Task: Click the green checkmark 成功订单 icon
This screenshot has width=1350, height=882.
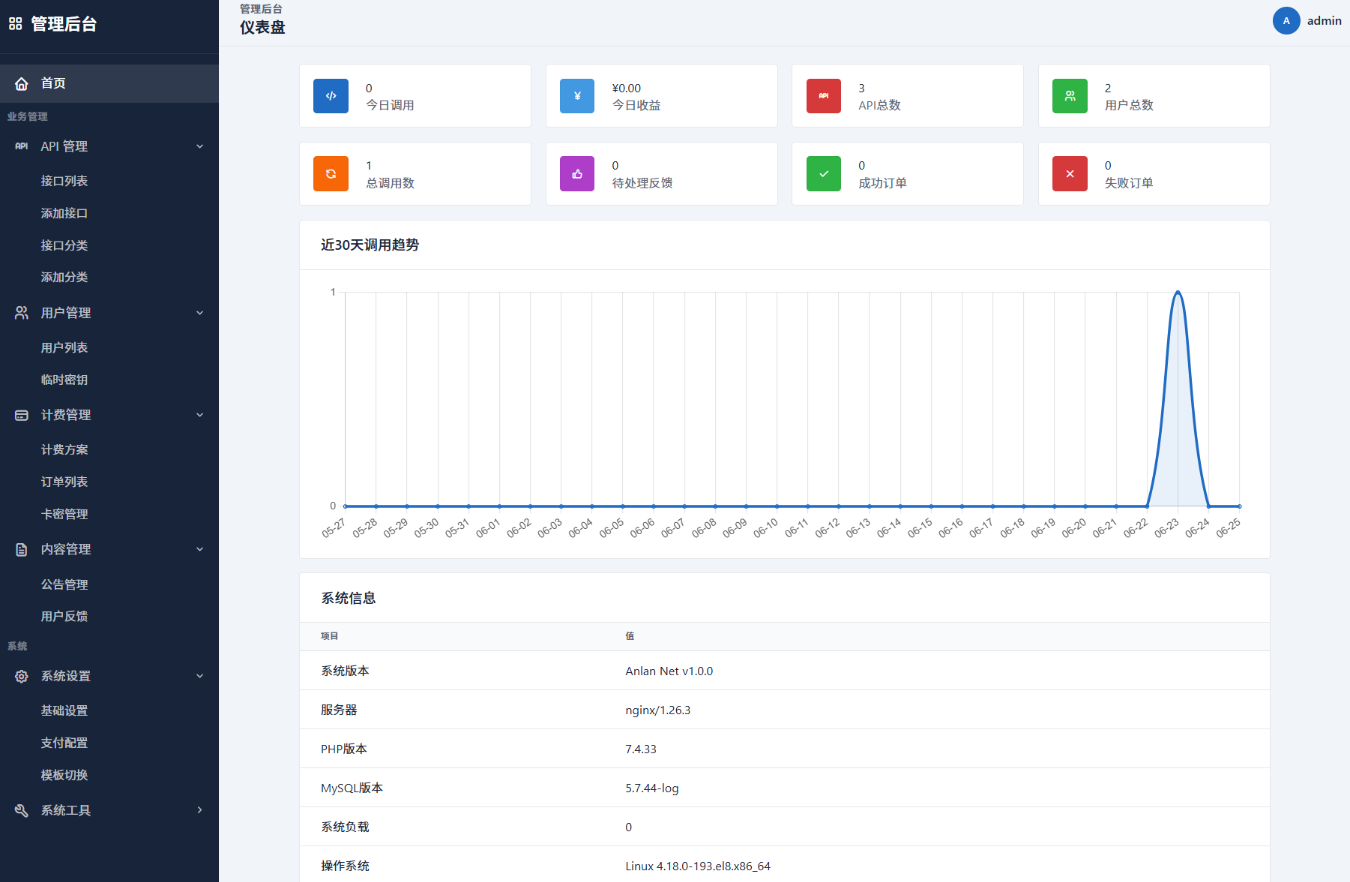Action: pos(824,173)
